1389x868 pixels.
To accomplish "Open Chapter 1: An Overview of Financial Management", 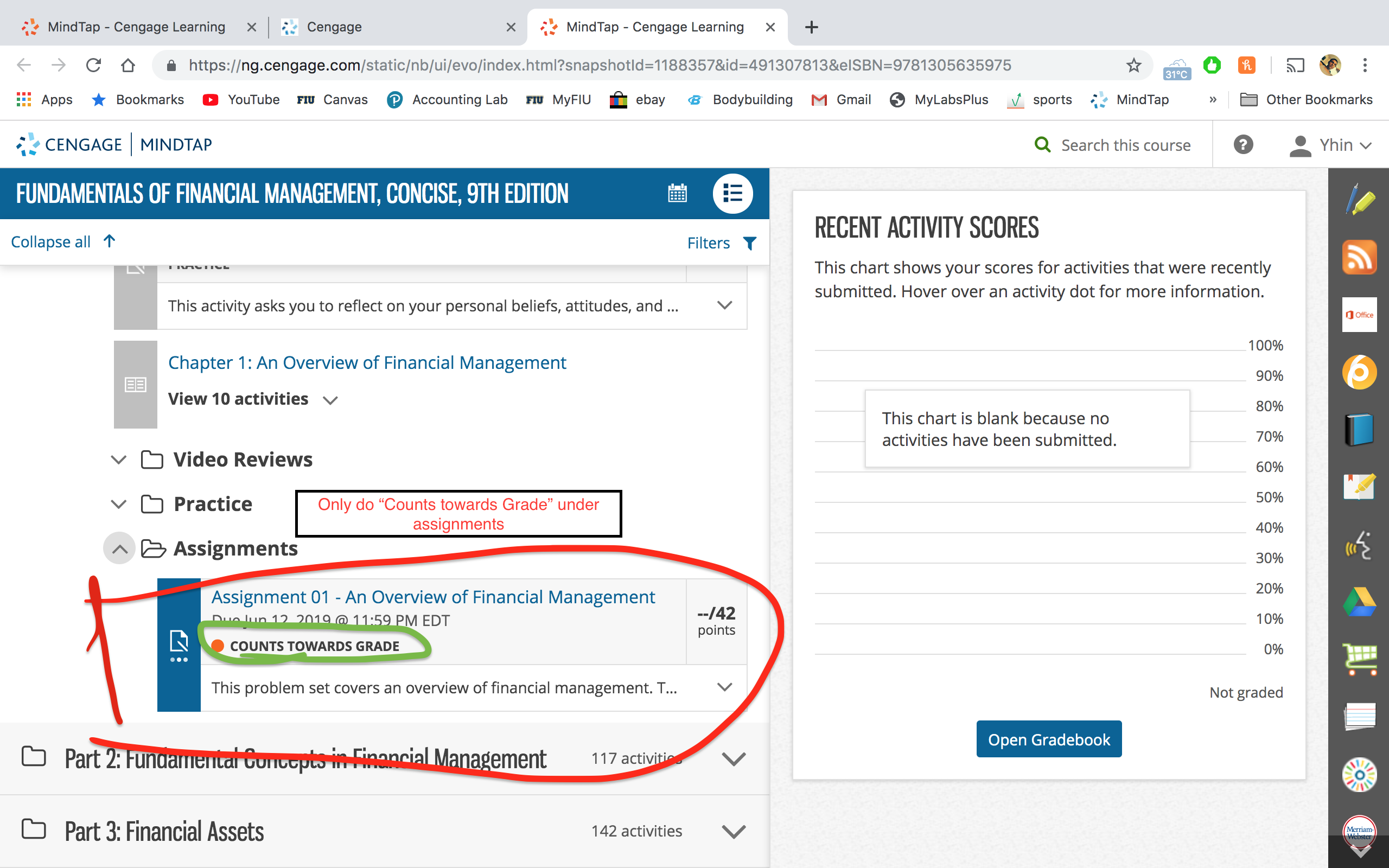I will pos(367,363).
